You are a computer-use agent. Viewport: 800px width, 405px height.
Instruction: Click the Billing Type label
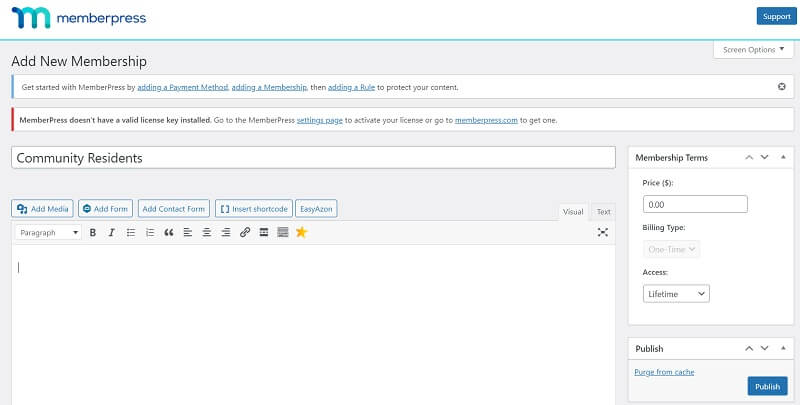[664, 227]
